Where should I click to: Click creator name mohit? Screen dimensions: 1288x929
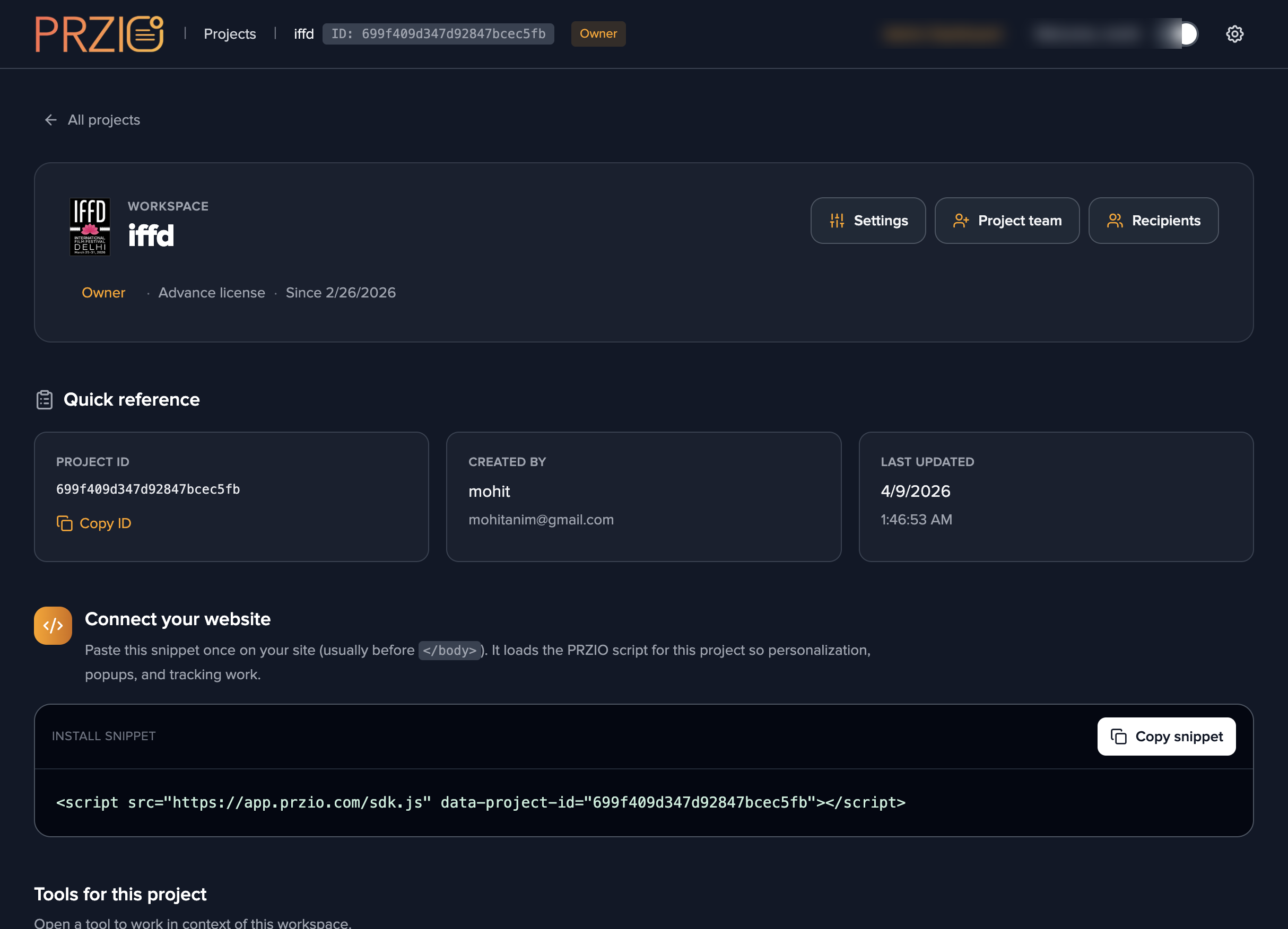point(489,492)
